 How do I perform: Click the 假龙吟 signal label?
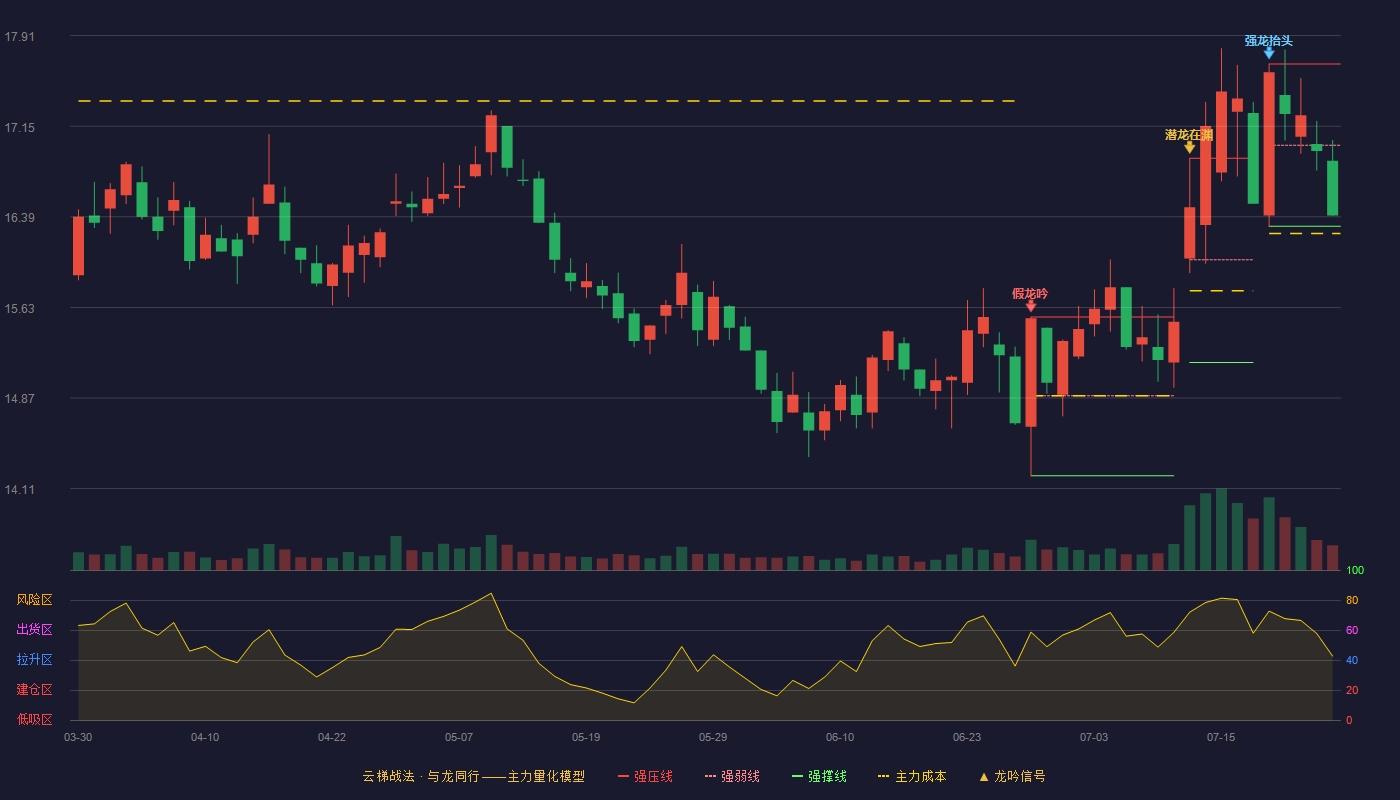point(1030,294)
